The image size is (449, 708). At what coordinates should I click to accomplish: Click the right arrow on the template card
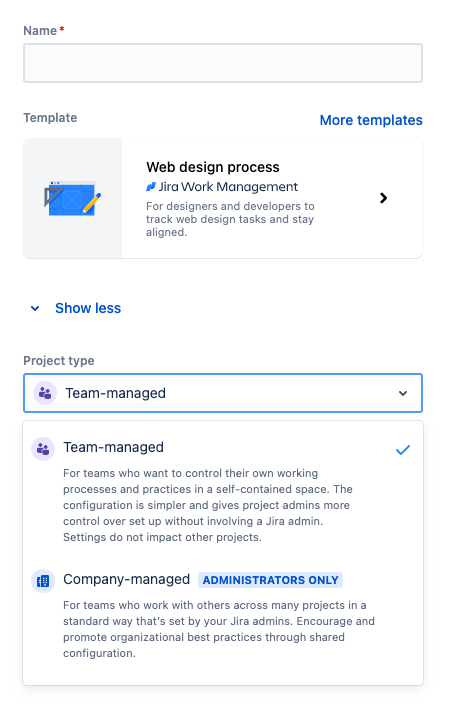coord(384,198)
